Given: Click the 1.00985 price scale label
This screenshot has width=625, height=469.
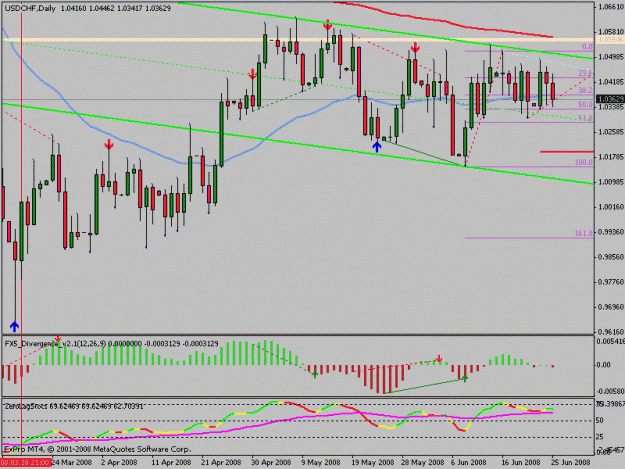Looking at the screenshot, I should pyautogui.click(x=611, y=182).
